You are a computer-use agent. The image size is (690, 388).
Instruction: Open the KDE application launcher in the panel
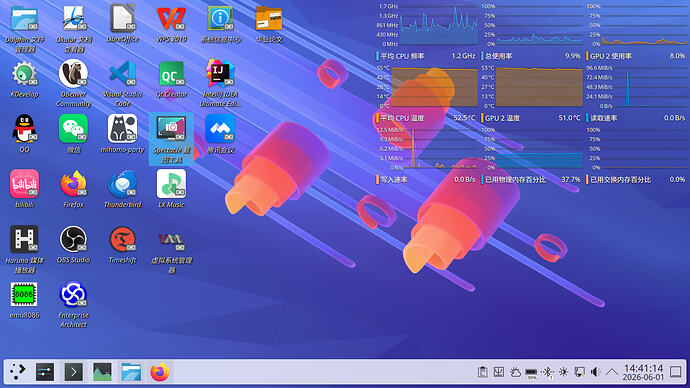click(18, 372)
